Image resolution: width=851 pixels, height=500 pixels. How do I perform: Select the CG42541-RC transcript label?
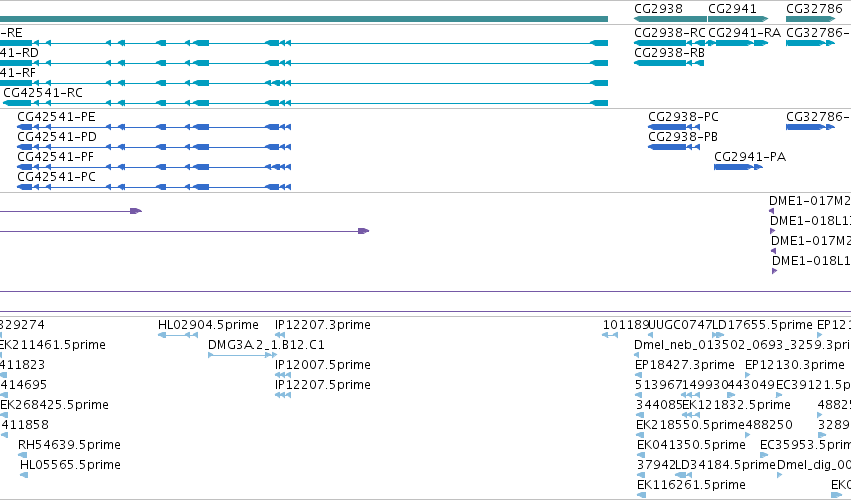tap(43, 93)
